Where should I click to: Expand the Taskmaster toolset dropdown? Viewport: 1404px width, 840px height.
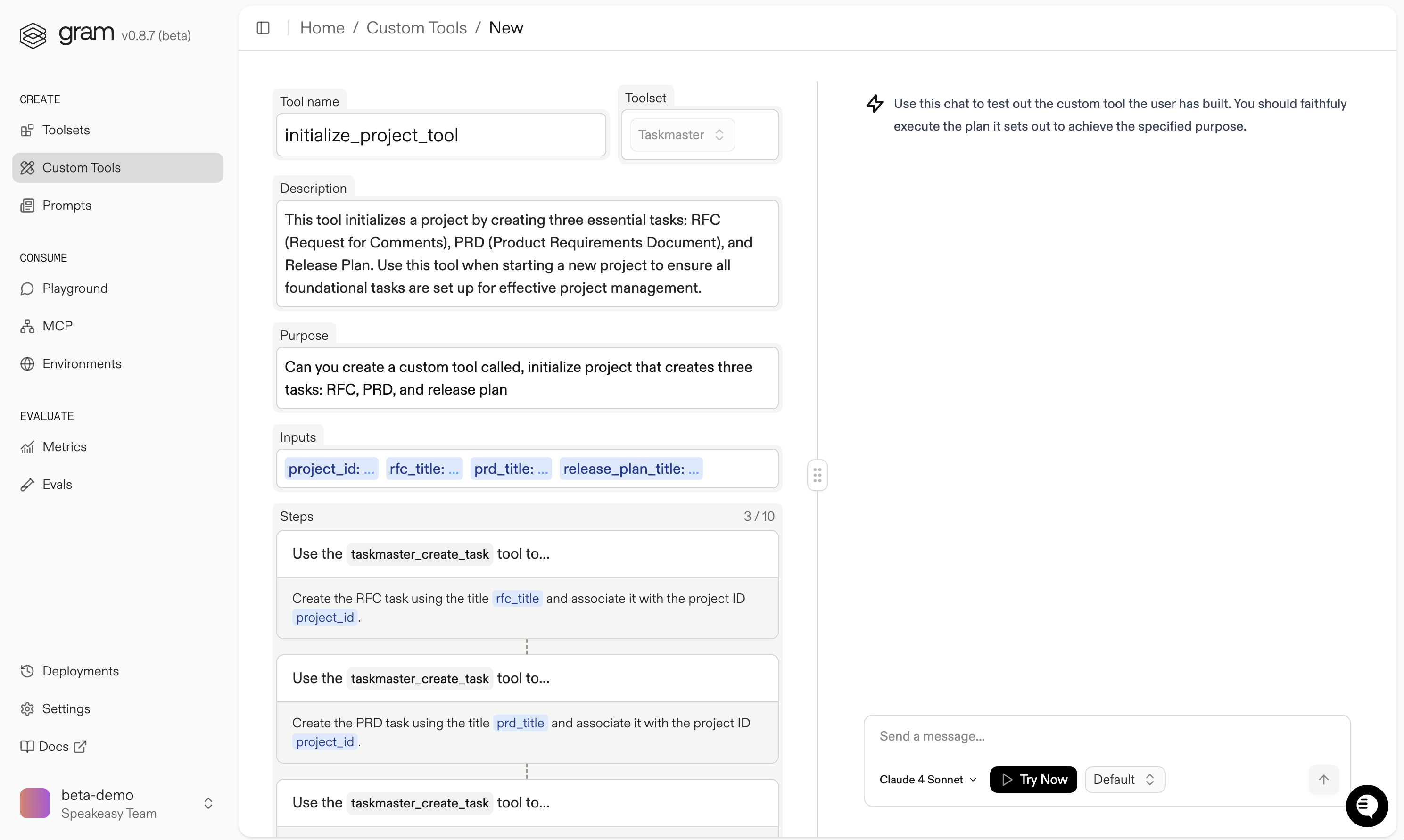coord(682,135)
